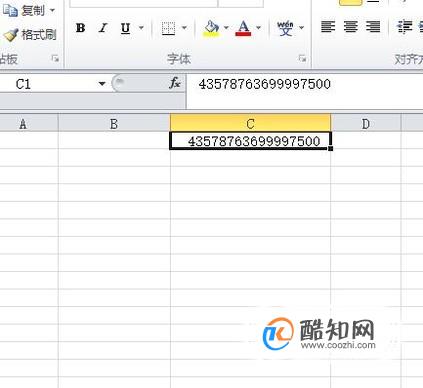Open the borders dropdown arrow
The height and width of the screenshot is (388, 423).
click(184, 28)
